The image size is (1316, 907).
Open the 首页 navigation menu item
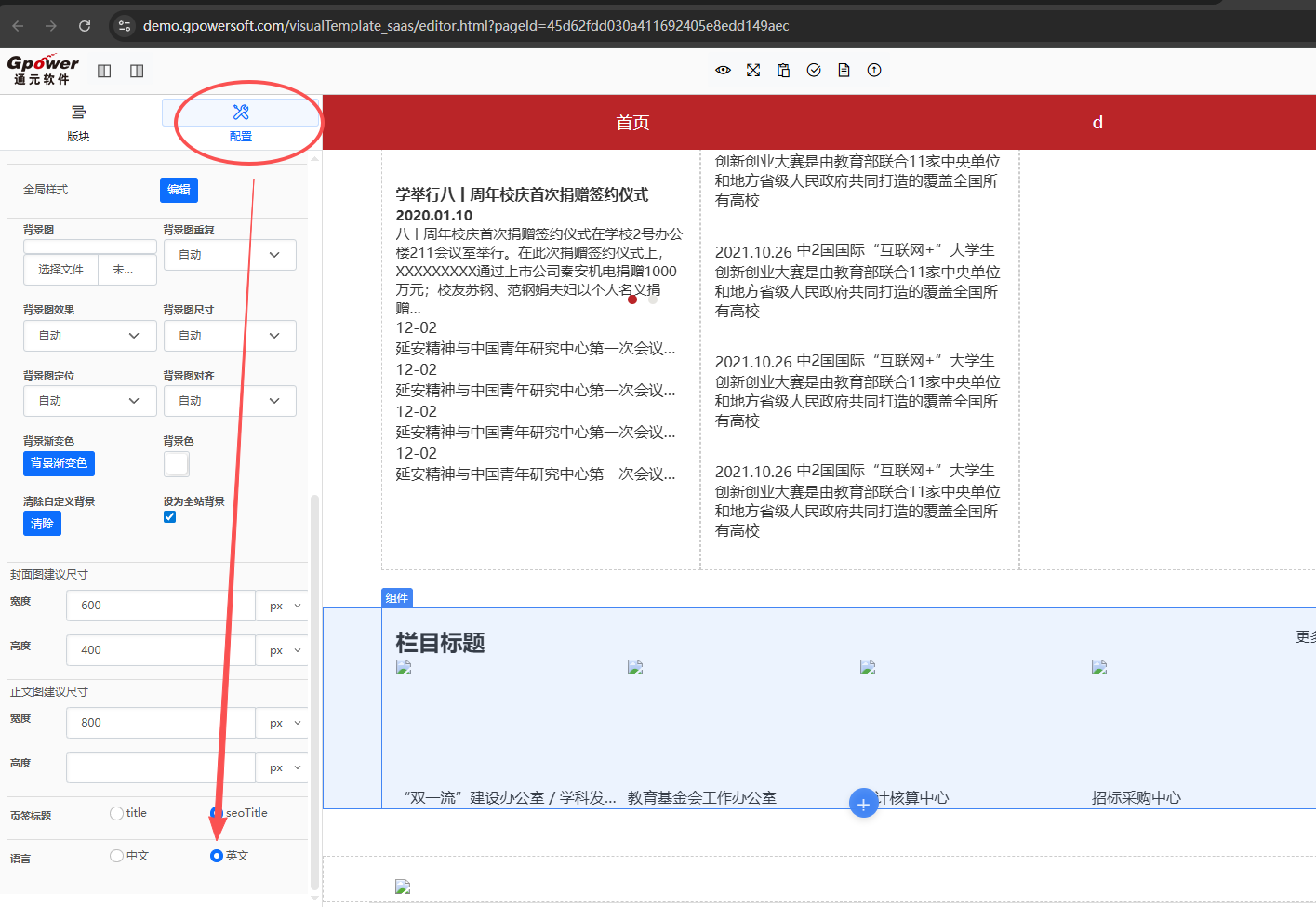632,123
